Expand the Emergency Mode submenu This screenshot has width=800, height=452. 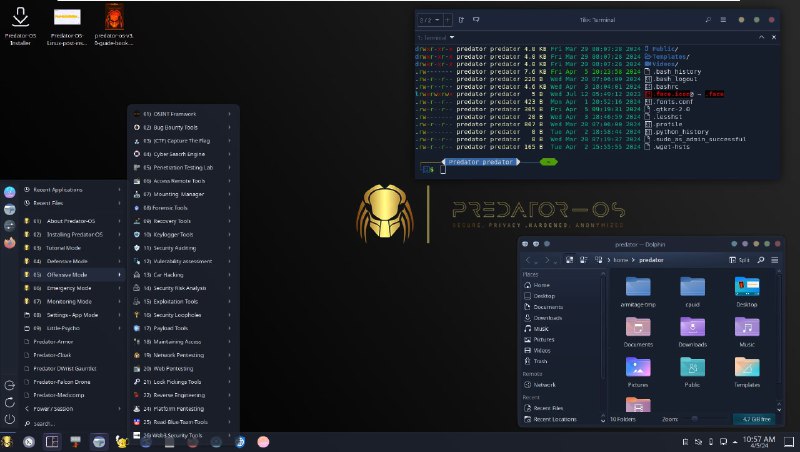73,288
